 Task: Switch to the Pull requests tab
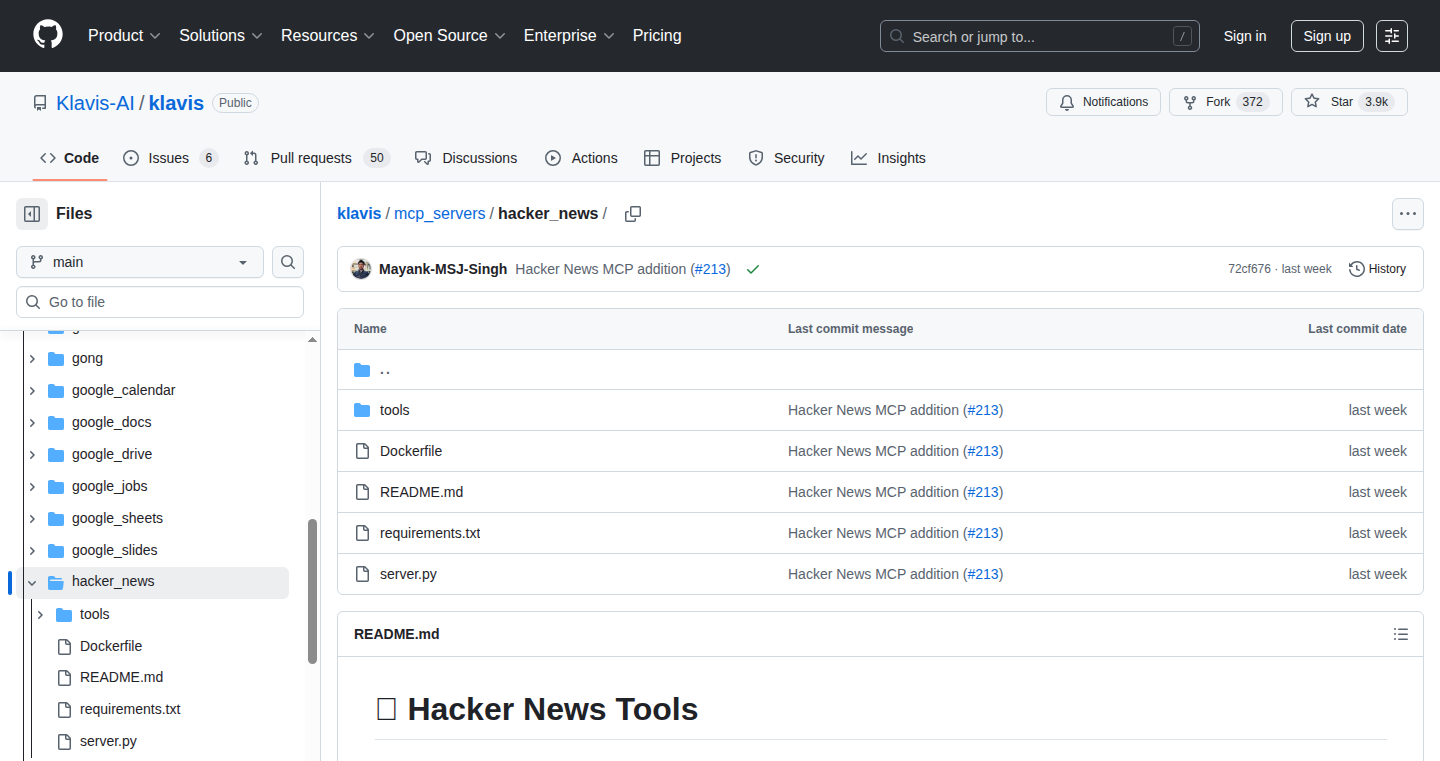316,158
